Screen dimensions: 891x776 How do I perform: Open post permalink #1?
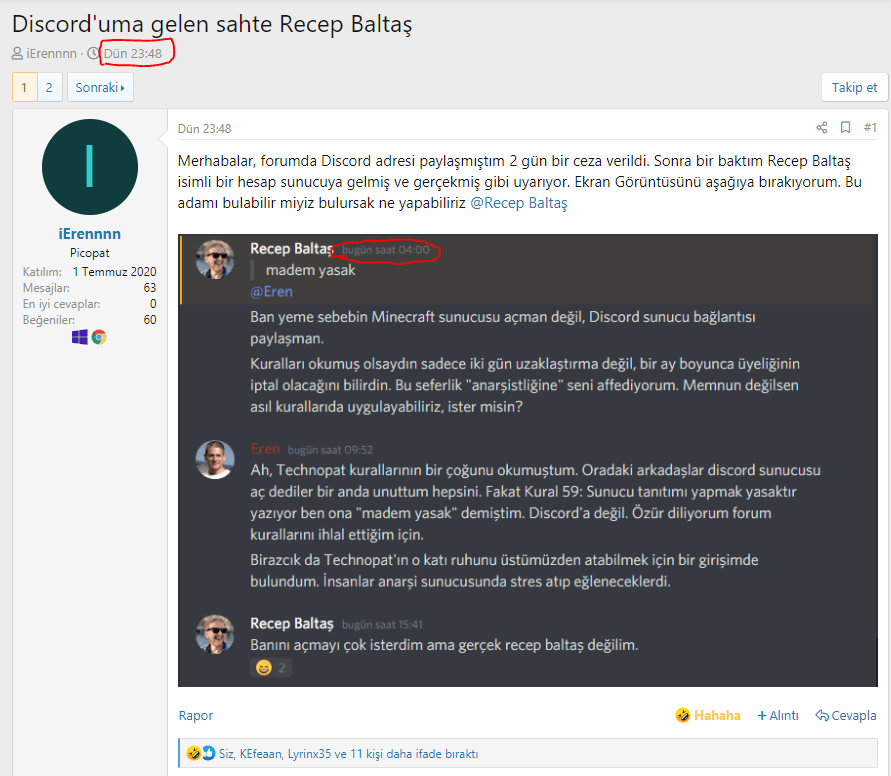point(870,128)
